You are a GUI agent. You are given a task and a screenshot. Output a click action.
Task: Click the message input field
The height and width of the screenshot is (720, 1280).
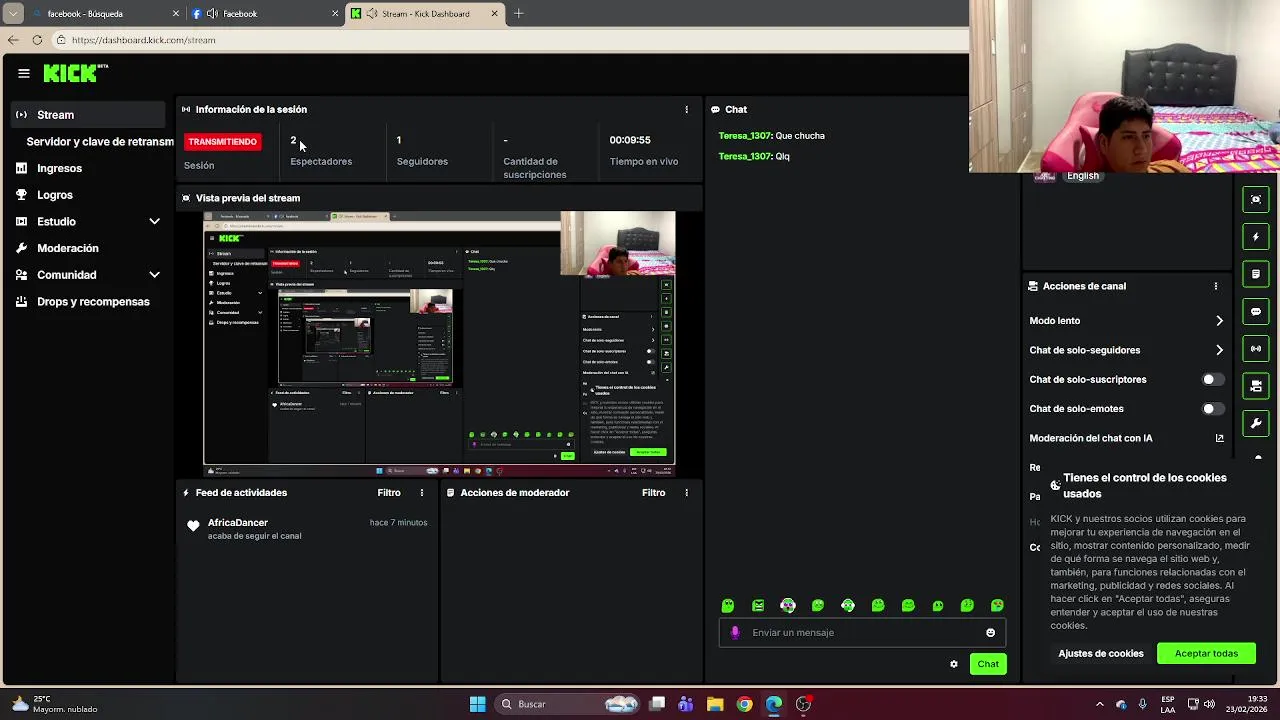click(x=862, y=633)
